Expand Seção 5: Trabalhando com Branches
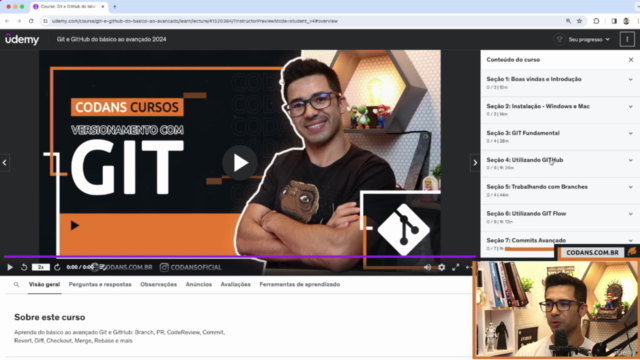The height and width of the screenshot is (360, 640). coord(560,191)
